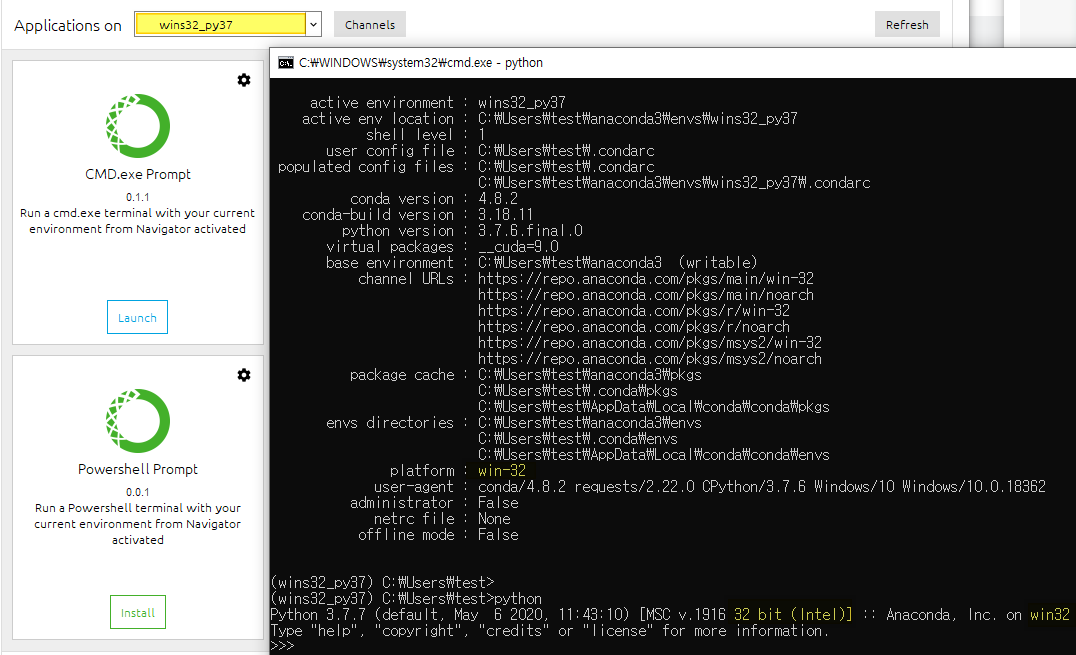Click the 'Applications on' label

[68, 25]
